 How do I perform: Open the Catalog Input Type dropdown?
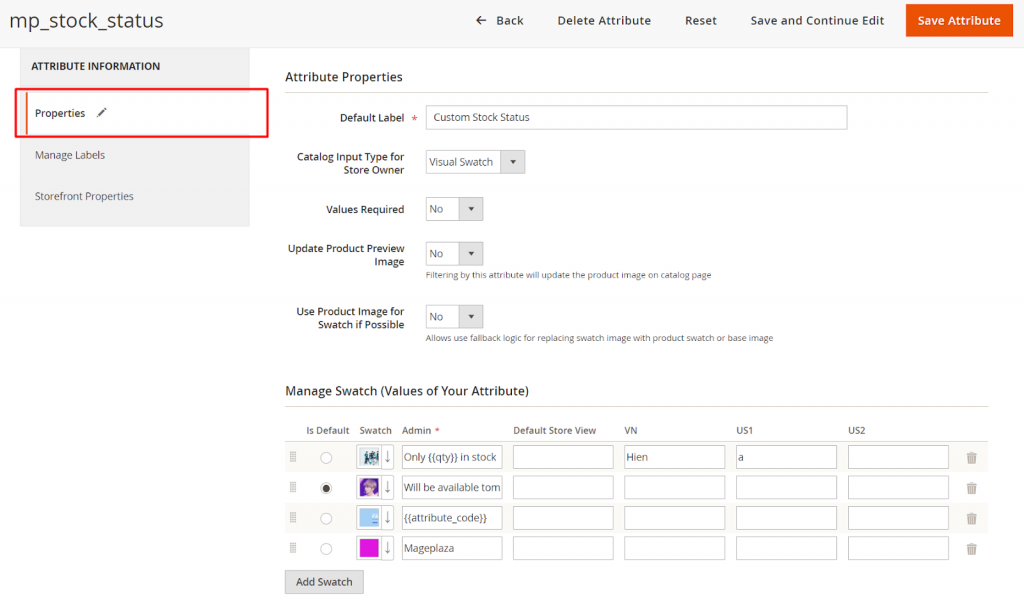(513, 161)
